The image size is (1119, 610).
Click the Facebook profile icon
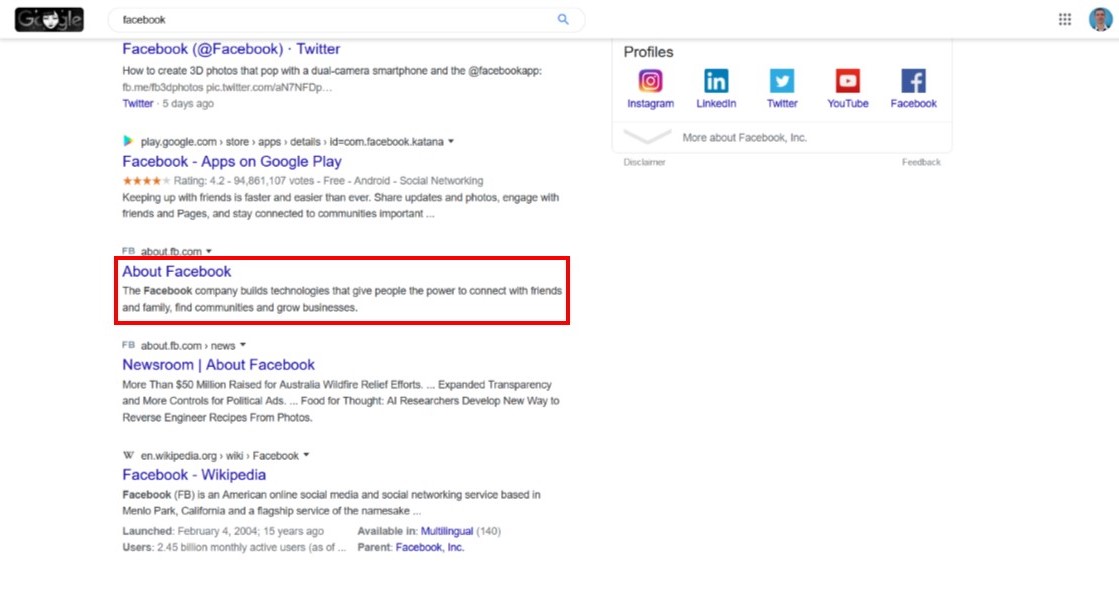click(913, 82)
